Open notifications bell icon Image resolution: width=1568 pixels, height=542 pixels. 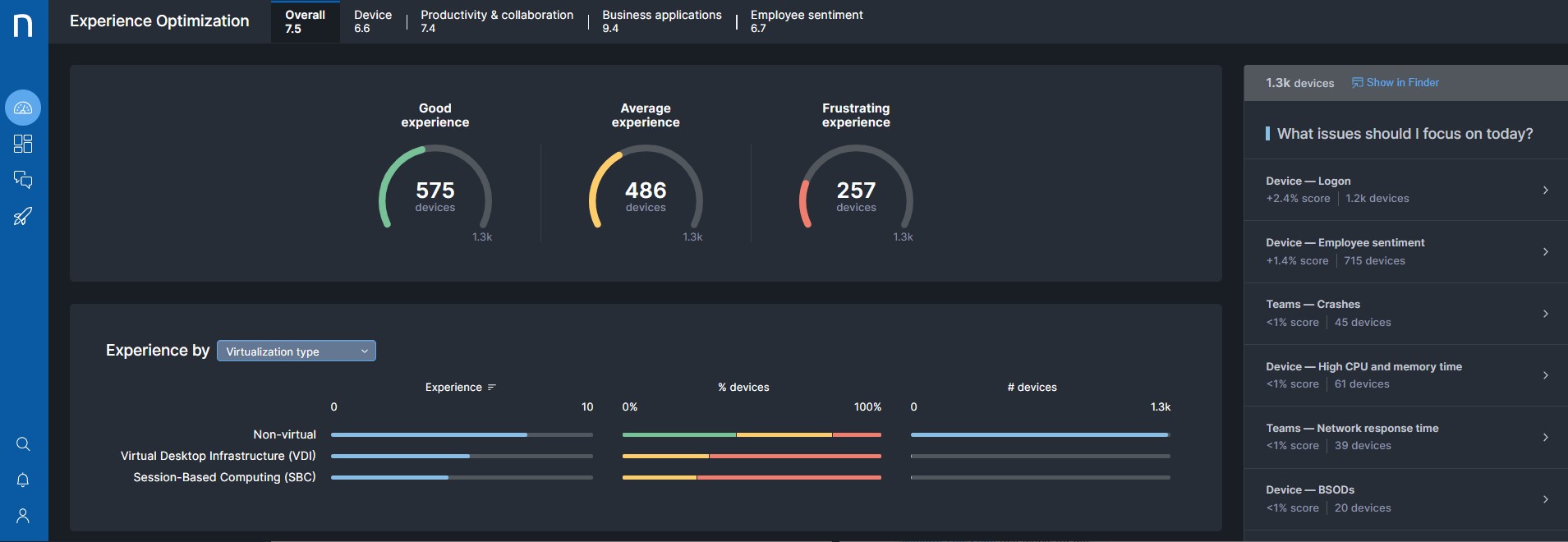click(23, 480)
